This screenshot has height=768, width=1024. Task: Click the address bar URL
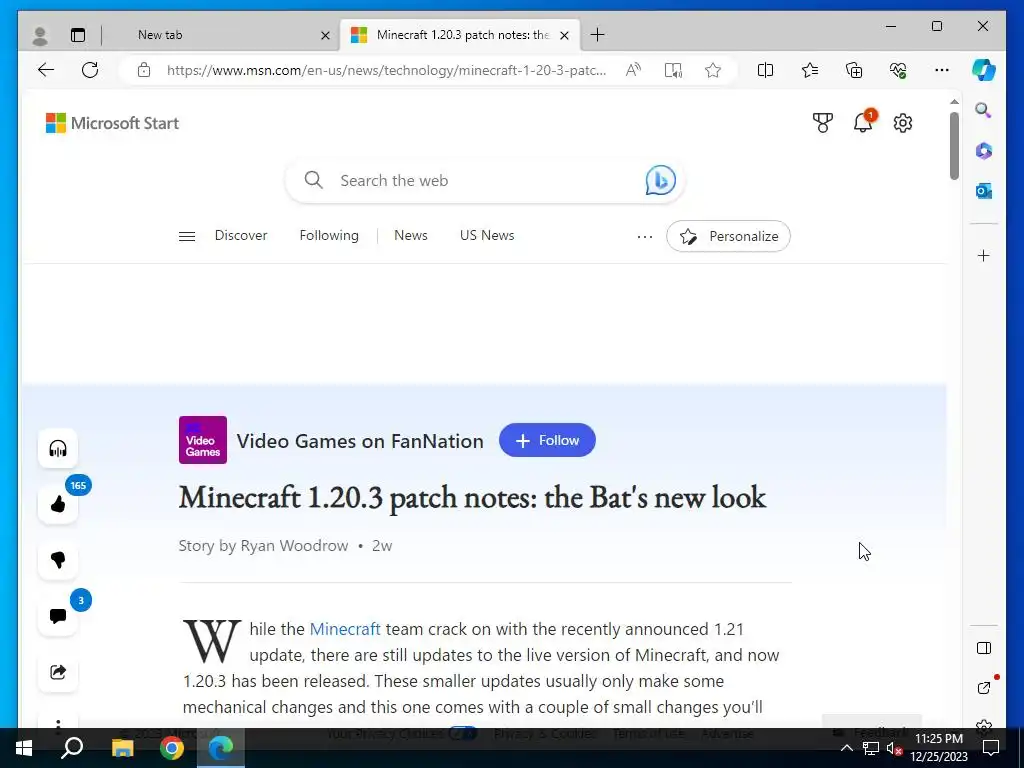[387, 70]
